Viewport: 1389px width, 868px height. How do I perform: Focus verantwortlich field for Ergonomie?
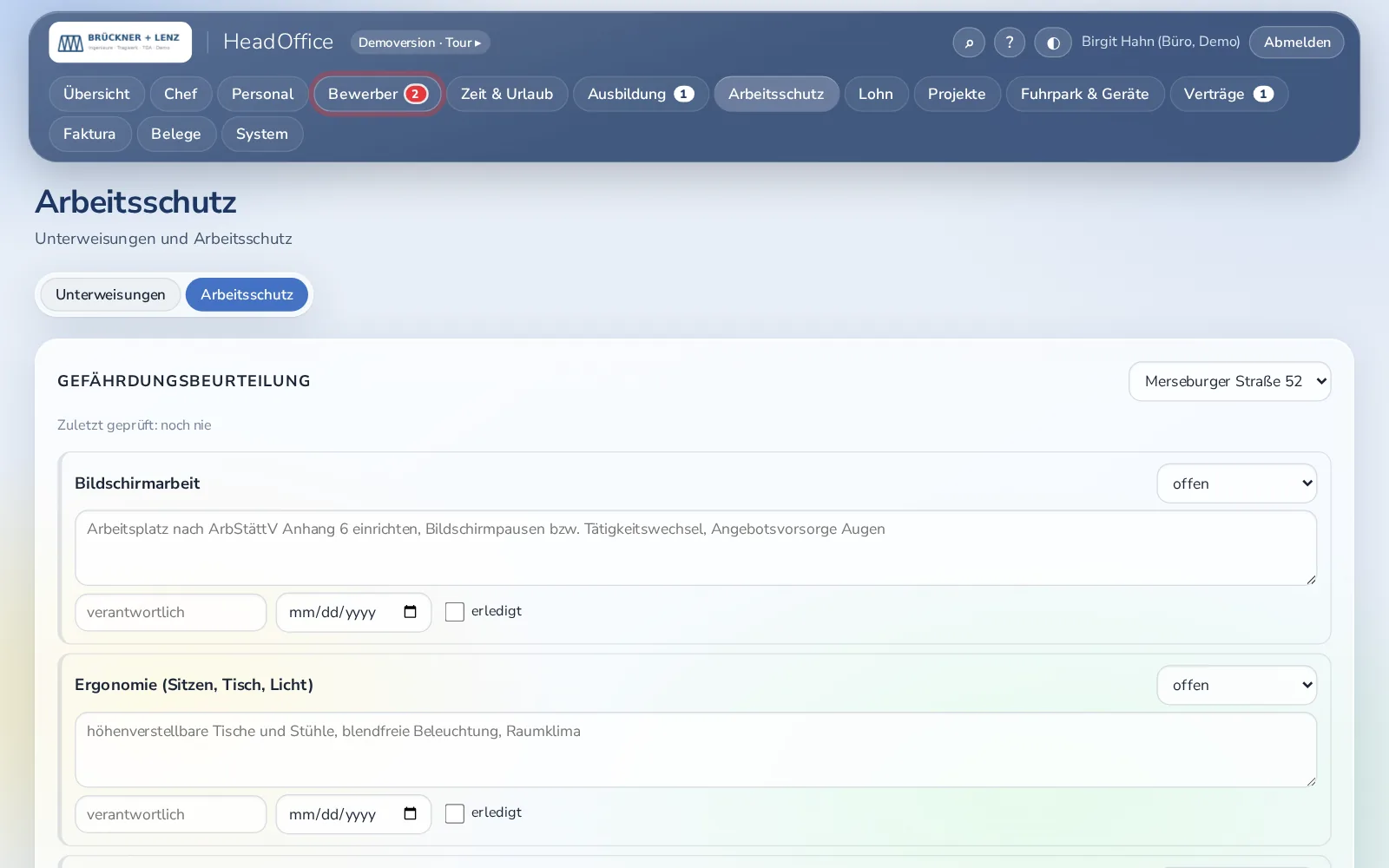pos(171,814)
